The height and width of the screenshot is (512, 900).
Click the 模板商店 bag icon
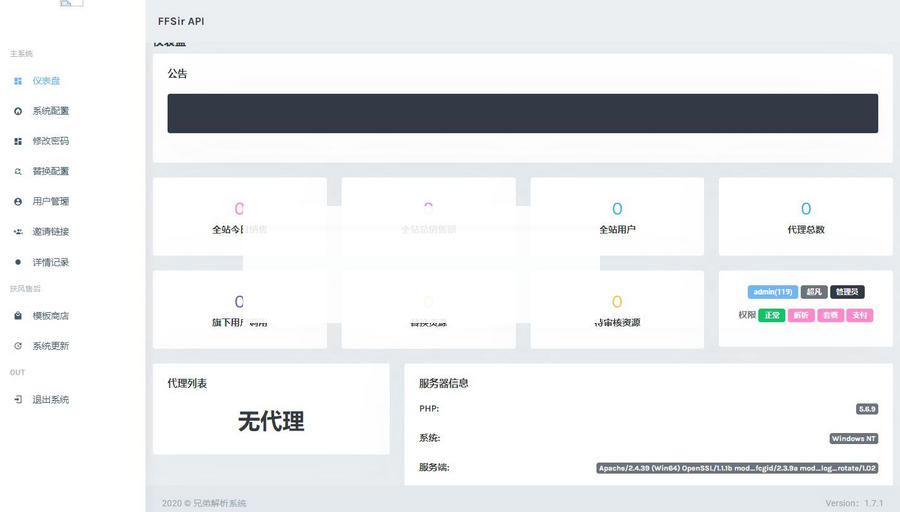tap(18, 316)
